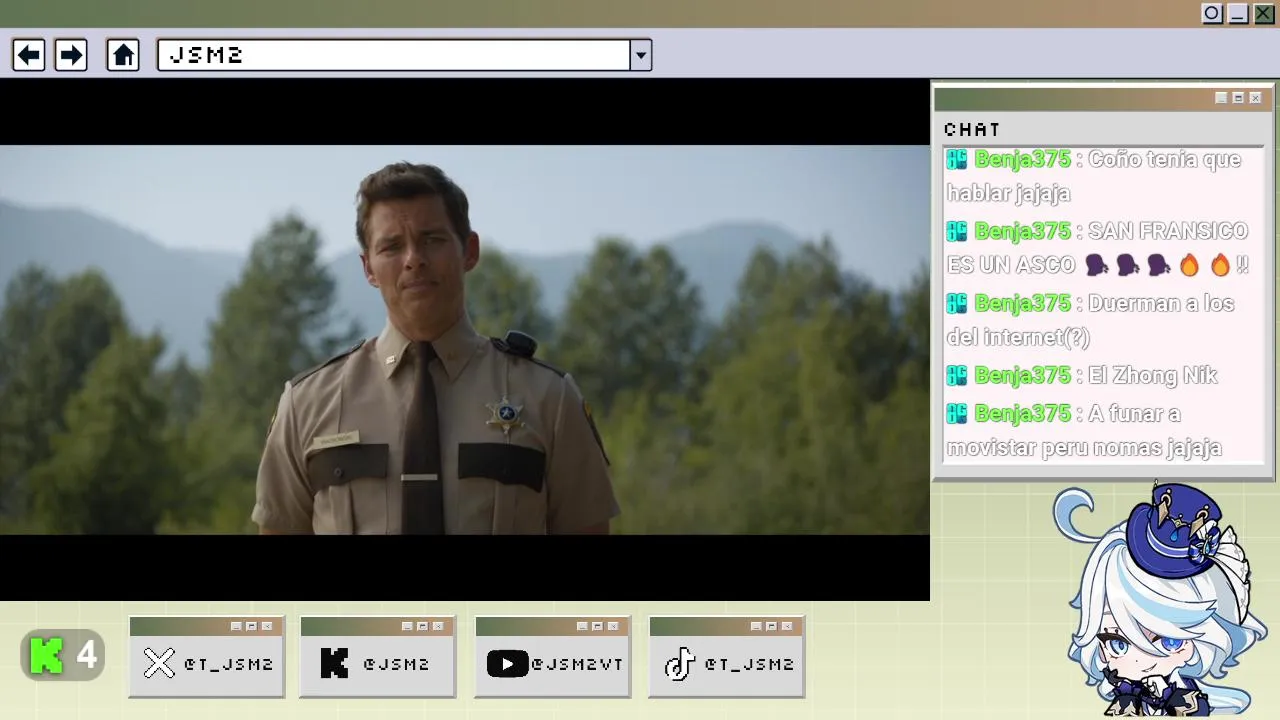Open the @T_JSM2 TikTok handle

[x=749, y=664]
